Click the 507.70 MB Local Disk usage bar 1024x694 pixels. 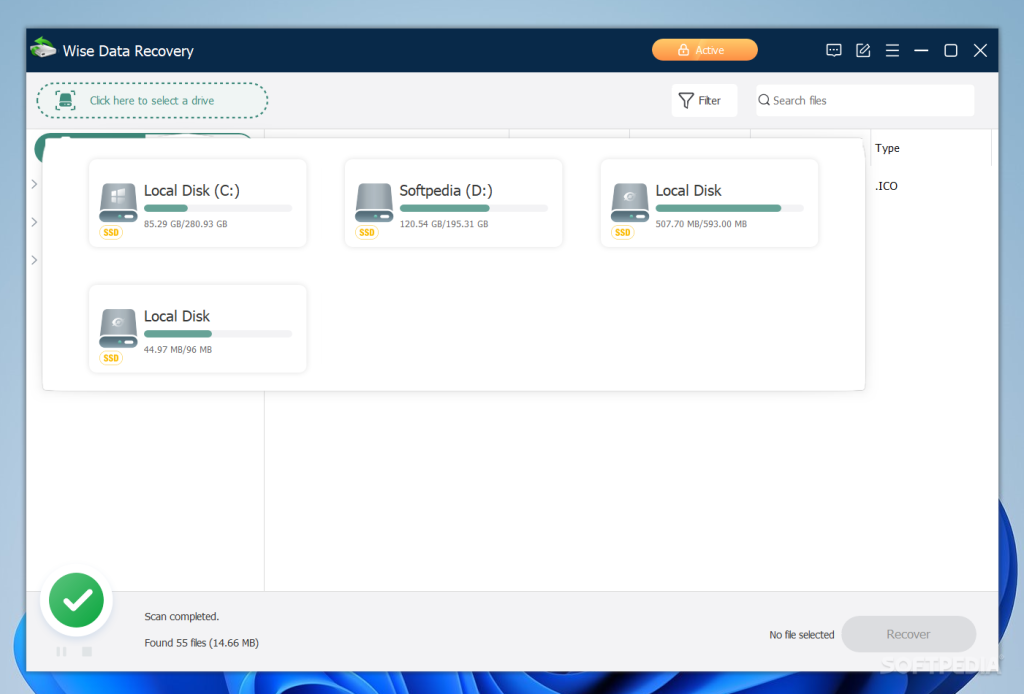point(729,208)
